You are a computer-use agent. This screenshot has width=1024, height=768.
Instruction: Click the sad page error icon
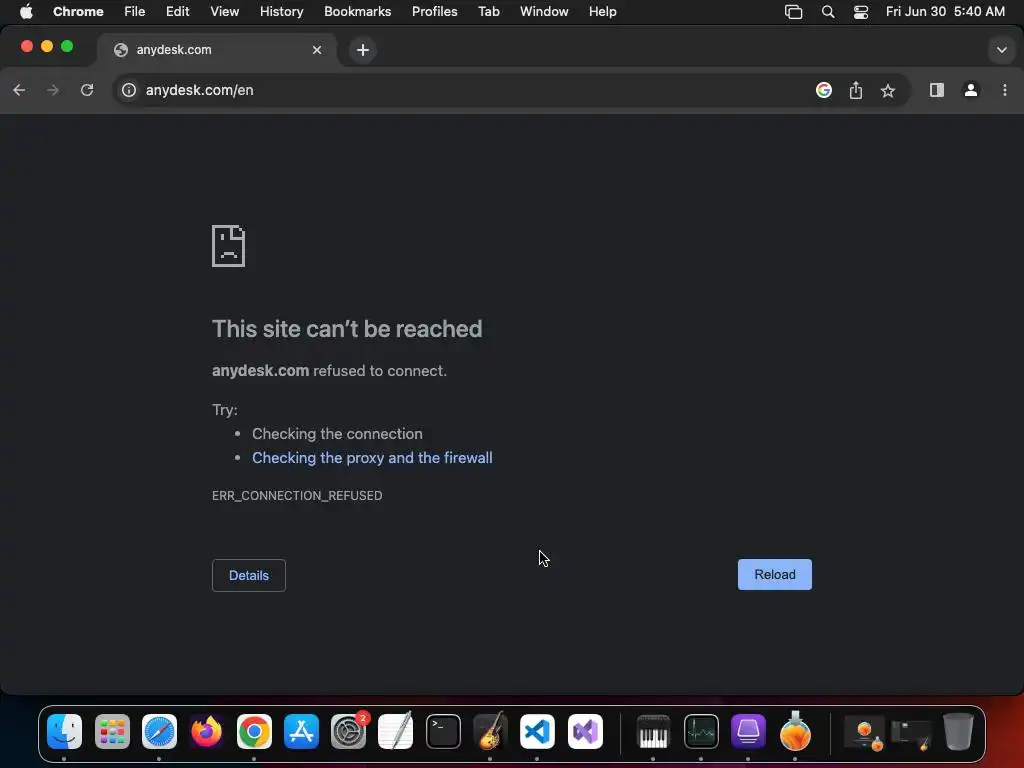point(229,246)
